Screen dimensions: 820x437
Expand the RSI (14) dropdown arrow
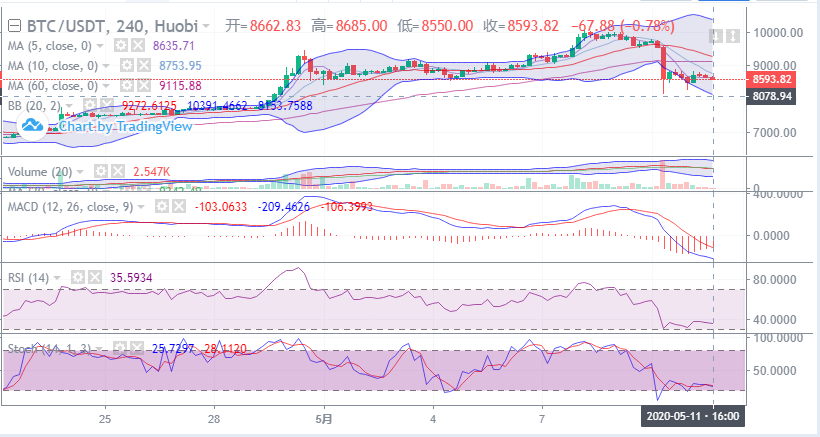coord(58,276)
